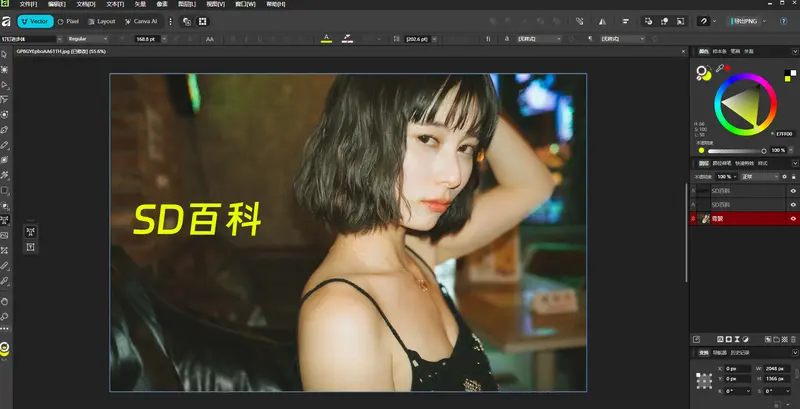This screenshot has width=800, height=409.
Task: Open the 编辑 menu
Action: tap(57, 4)
